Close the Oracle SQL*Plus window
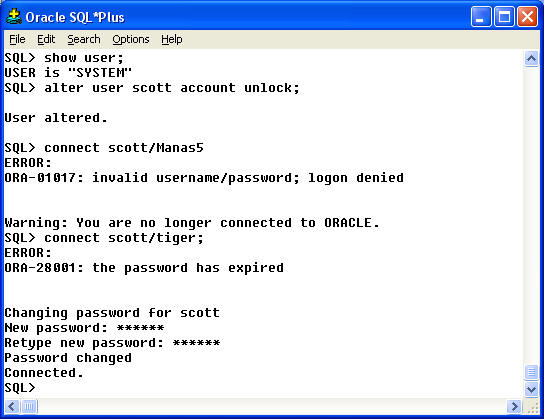544x419 pixels. click(527, 17)
